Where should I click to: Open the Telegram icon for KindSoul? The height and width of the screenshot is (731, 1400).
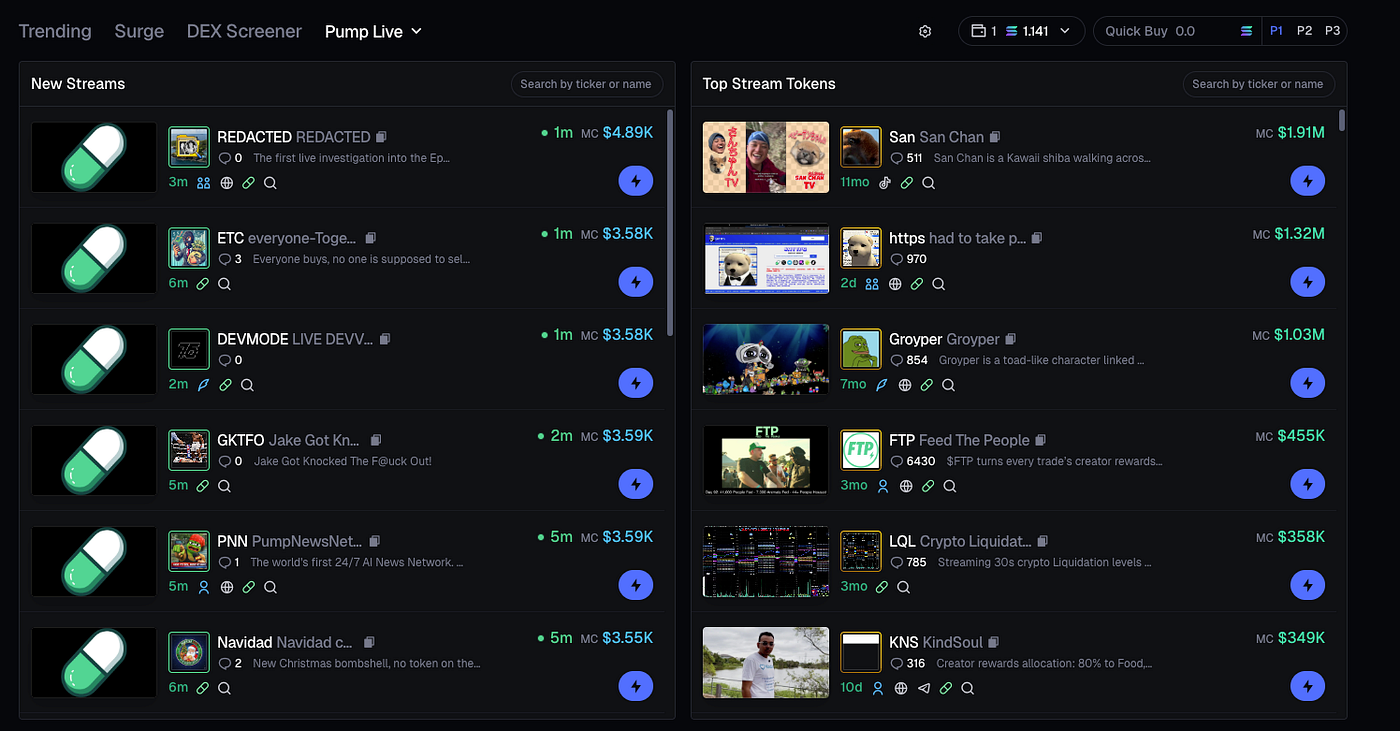click(x=924, y=688)
